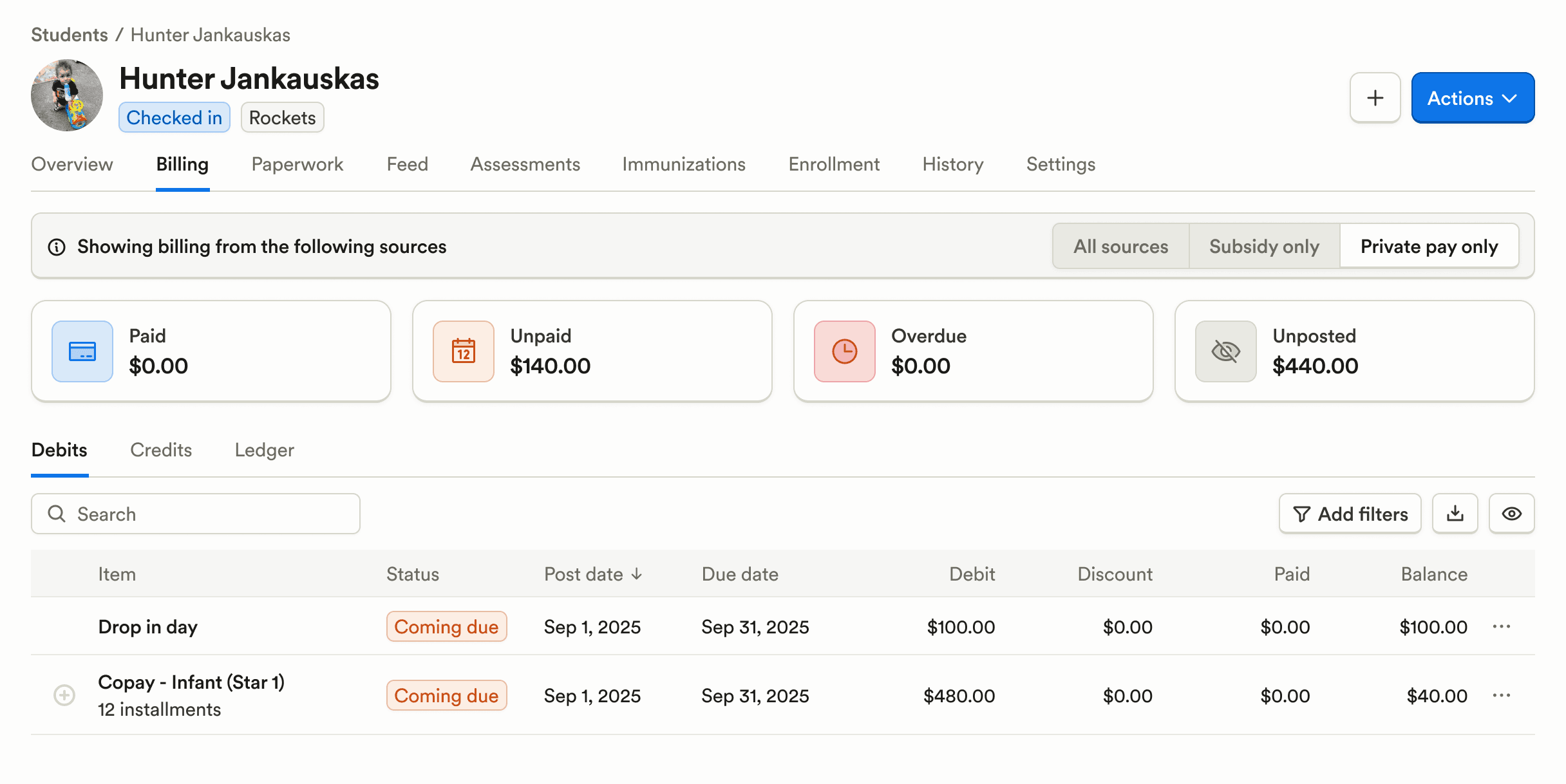This screenshot has height=784, width=1566.
Task: Click the Unposted crossed-eye icon
Action: coord(1225,351)
